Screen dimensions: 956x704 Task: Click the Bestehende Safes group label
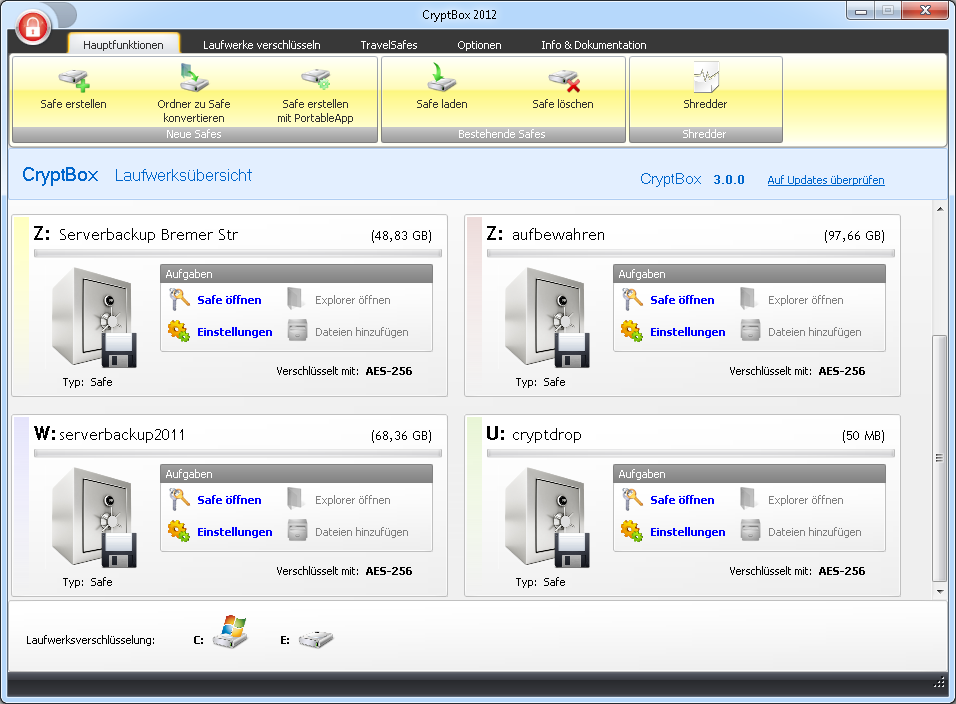pyautogui.click(x=502, y=134)
